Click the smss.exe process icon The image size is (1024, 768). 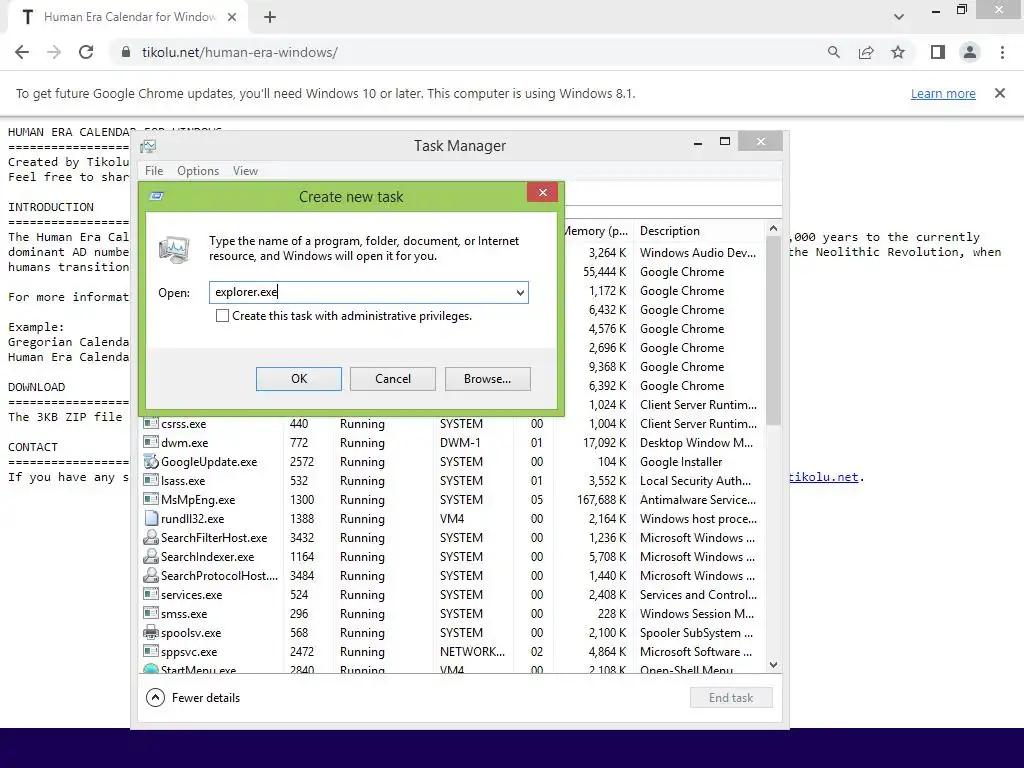coord(151,614)
